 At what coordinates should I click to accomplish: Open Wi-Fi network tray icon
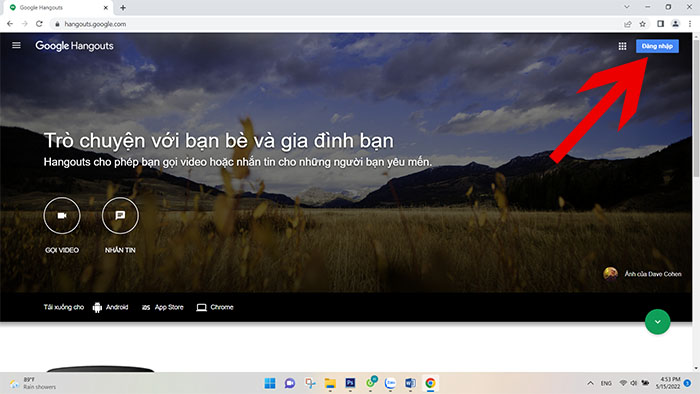tap(623, 383)
